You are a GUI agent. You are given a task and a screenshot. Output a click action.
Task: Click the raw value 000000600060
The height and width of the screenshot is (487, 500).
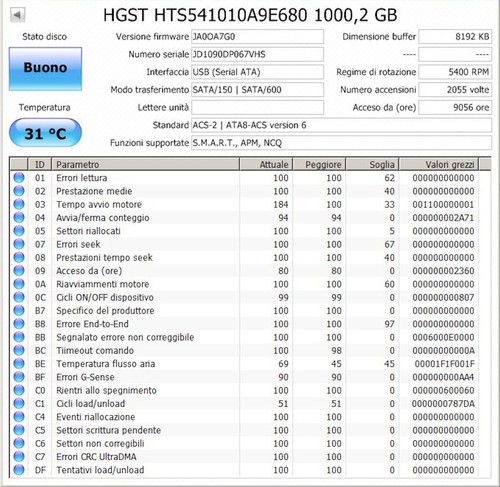coord(443,390)
